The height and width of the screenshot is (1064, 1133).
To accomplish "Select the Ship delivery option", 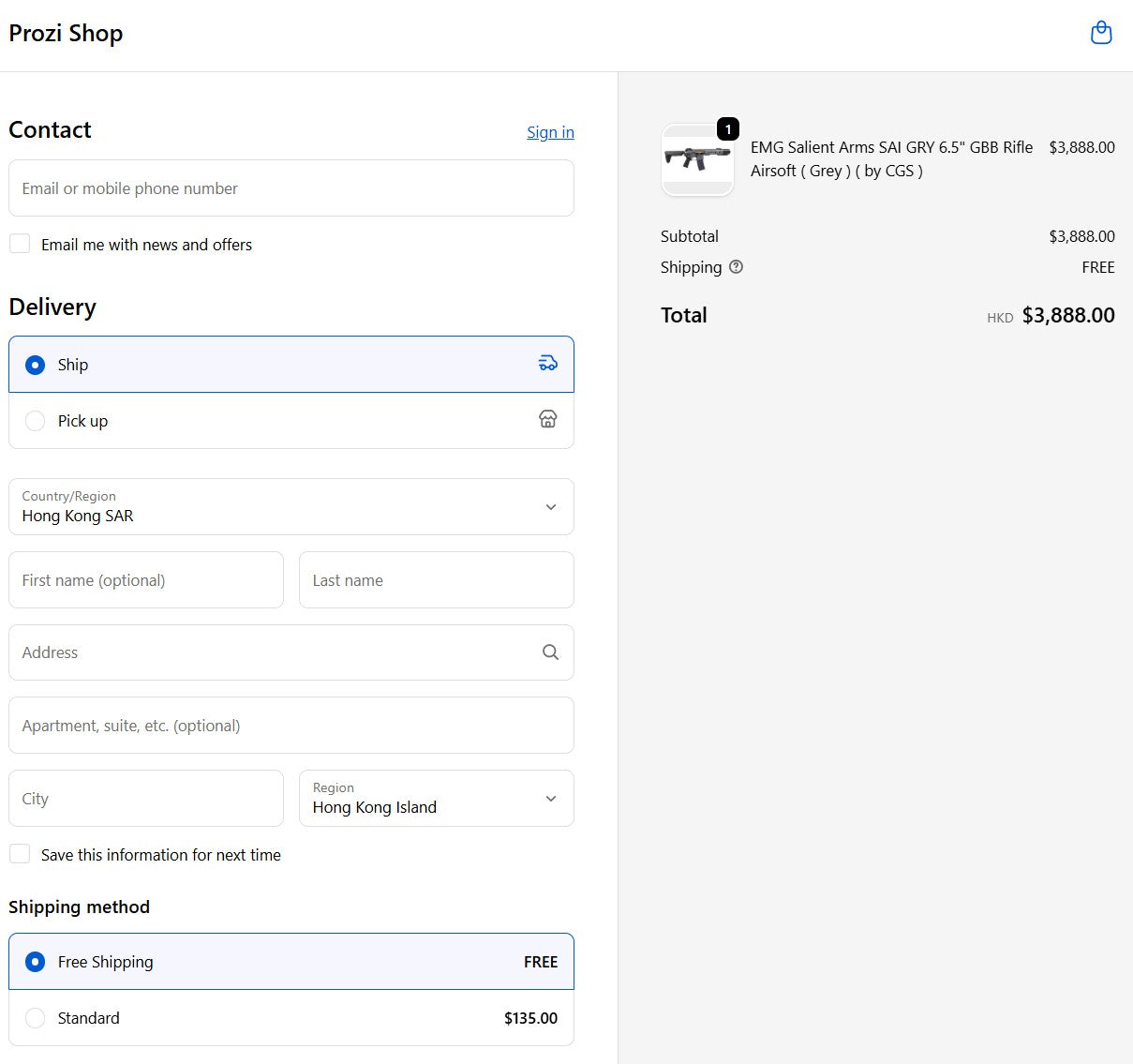I will tap(36, 365).
